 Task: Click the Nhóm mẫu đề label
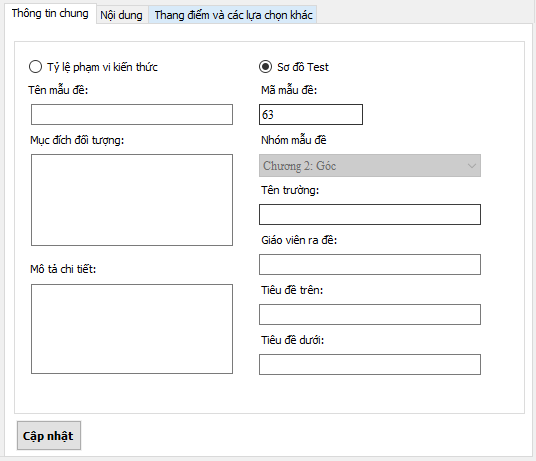(294, 140)
